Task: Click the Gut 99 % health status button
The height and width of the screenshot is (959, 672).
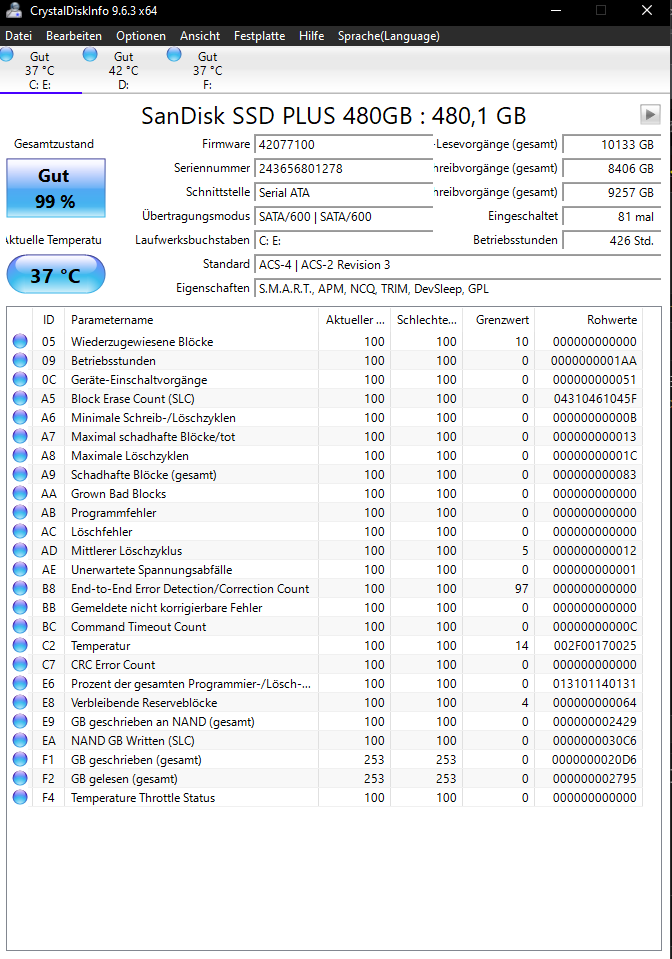Action: (x=56, y=188)
